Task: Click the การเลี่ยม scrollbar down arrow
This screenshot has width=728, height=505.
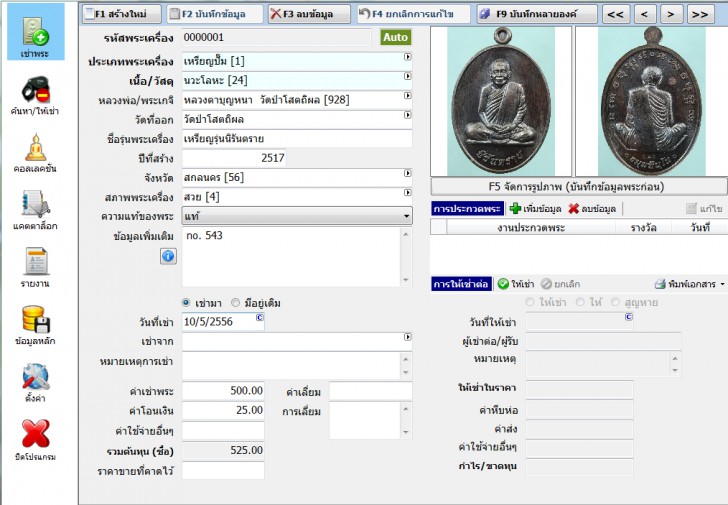Action: pyautogui.click(x=406, y=433)
